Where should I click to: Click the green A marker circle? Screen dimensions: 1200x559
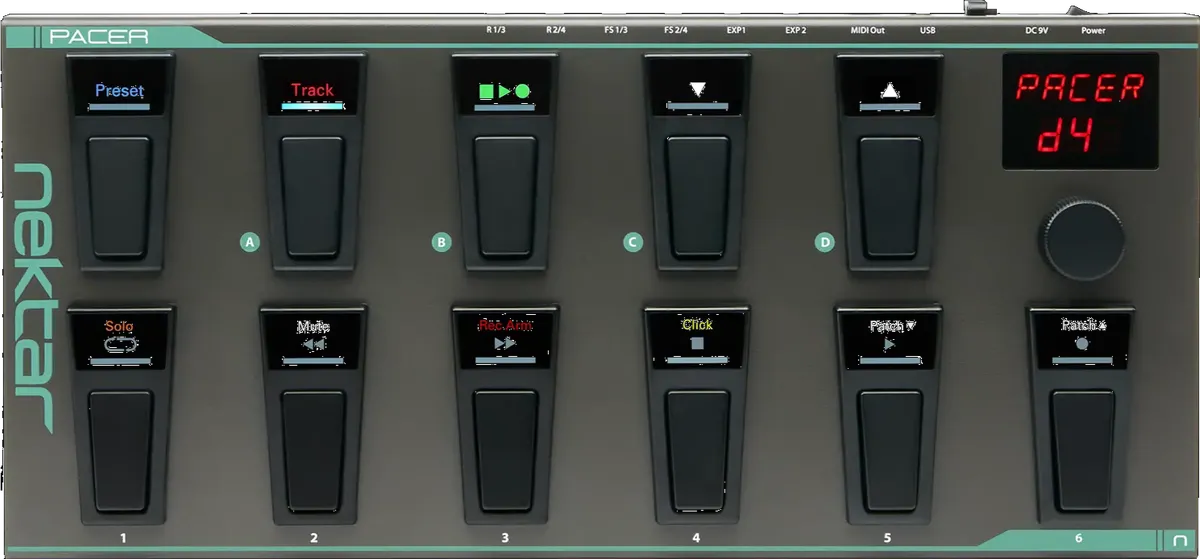(250, 242)
